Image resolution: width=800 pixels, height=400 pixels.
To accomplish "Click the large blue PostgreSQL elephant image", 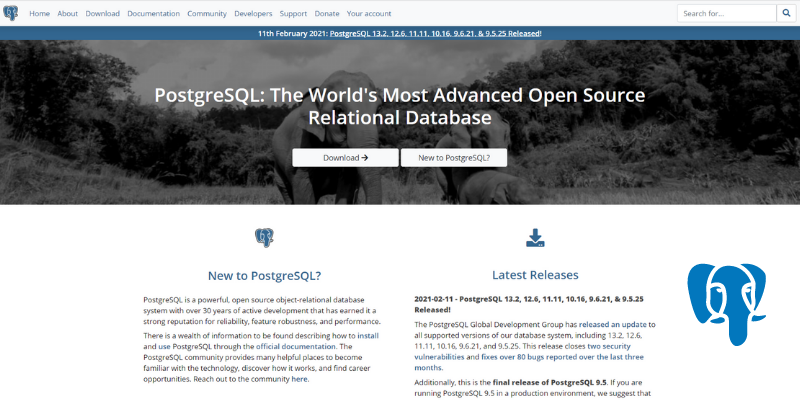I will (x=727, y=304).
